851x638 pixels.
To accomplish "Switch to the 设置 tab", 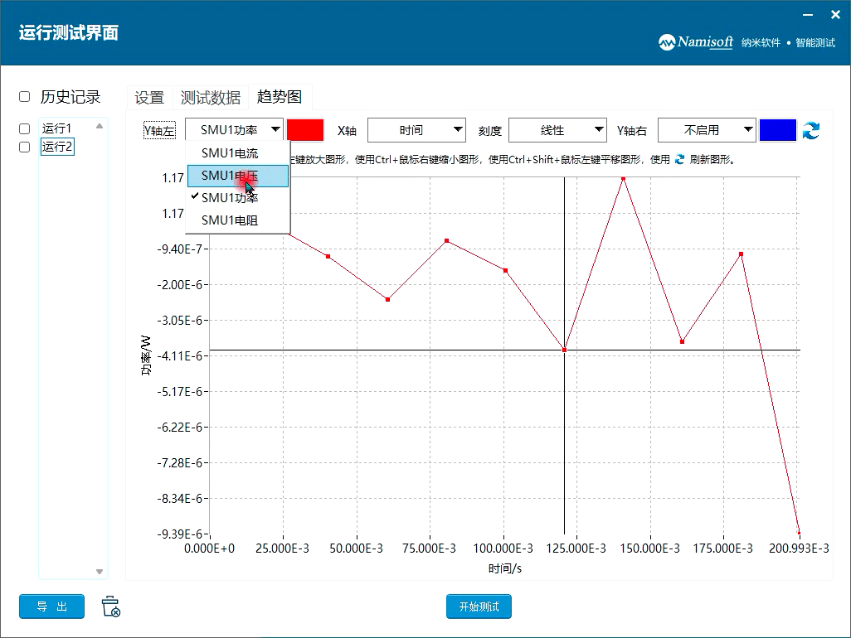I will click(x=148, y=96).
